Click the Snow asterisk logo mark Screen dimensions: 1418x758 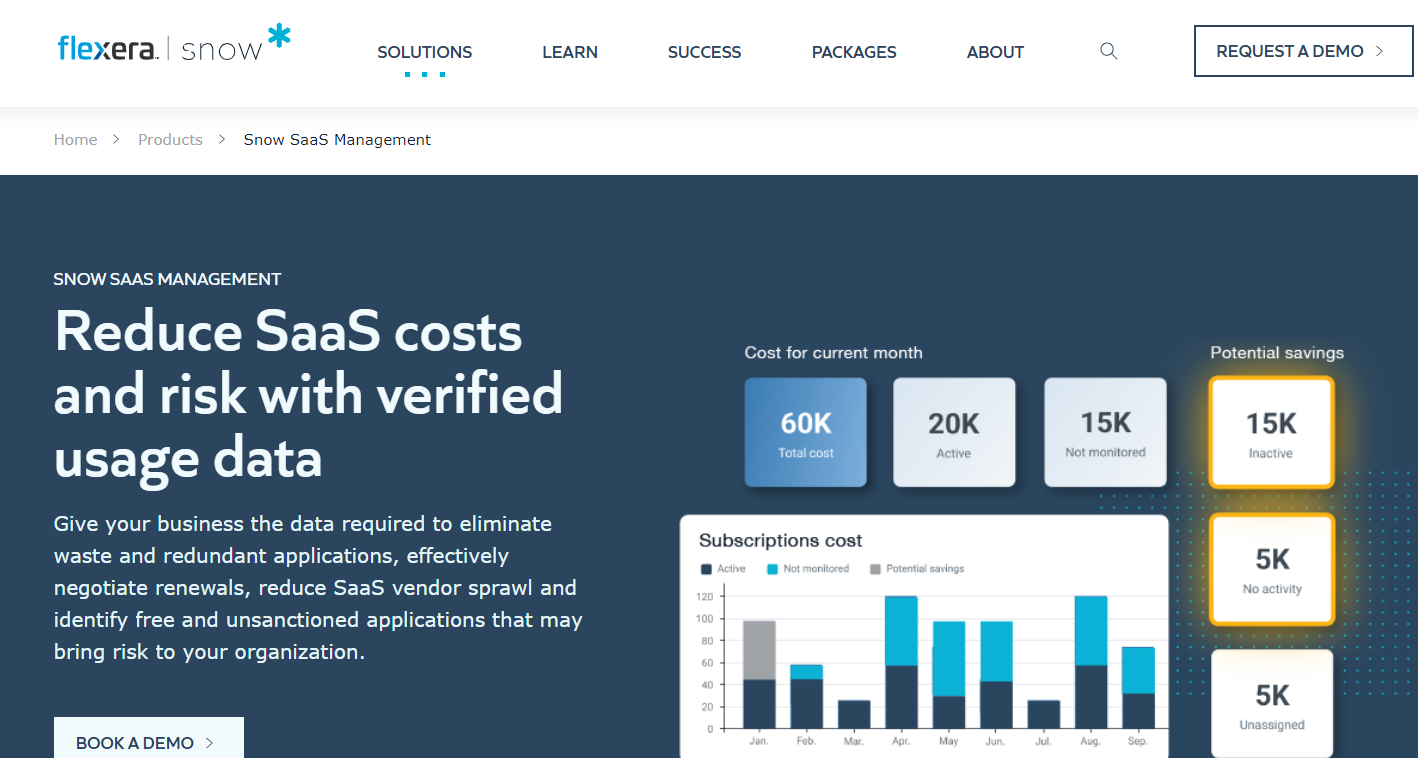(280, 34)
